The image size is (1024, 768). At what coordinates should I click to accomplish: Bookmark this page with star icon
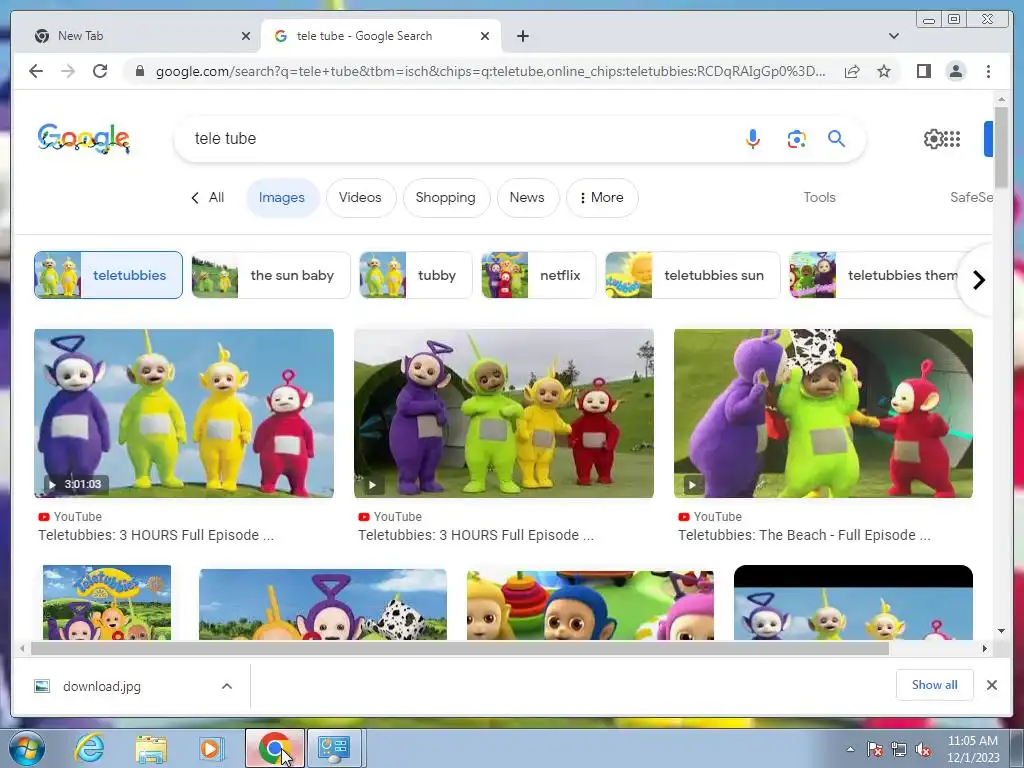pyautogui.click(x=884, y=71)
